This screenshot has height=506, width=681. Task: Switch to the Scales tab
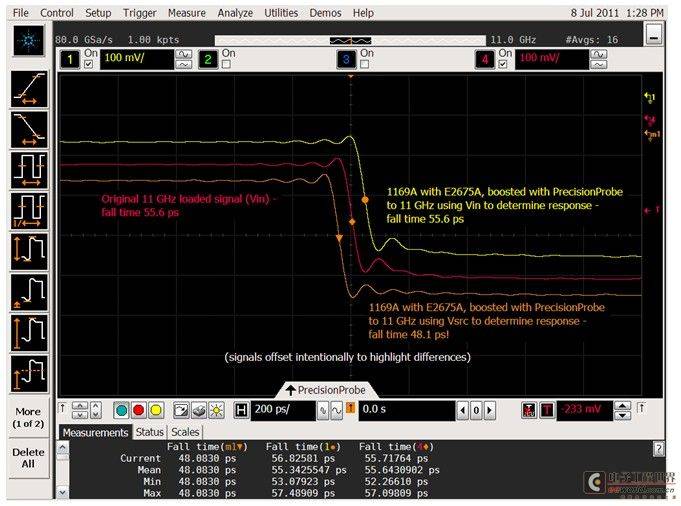click(185, 432)
